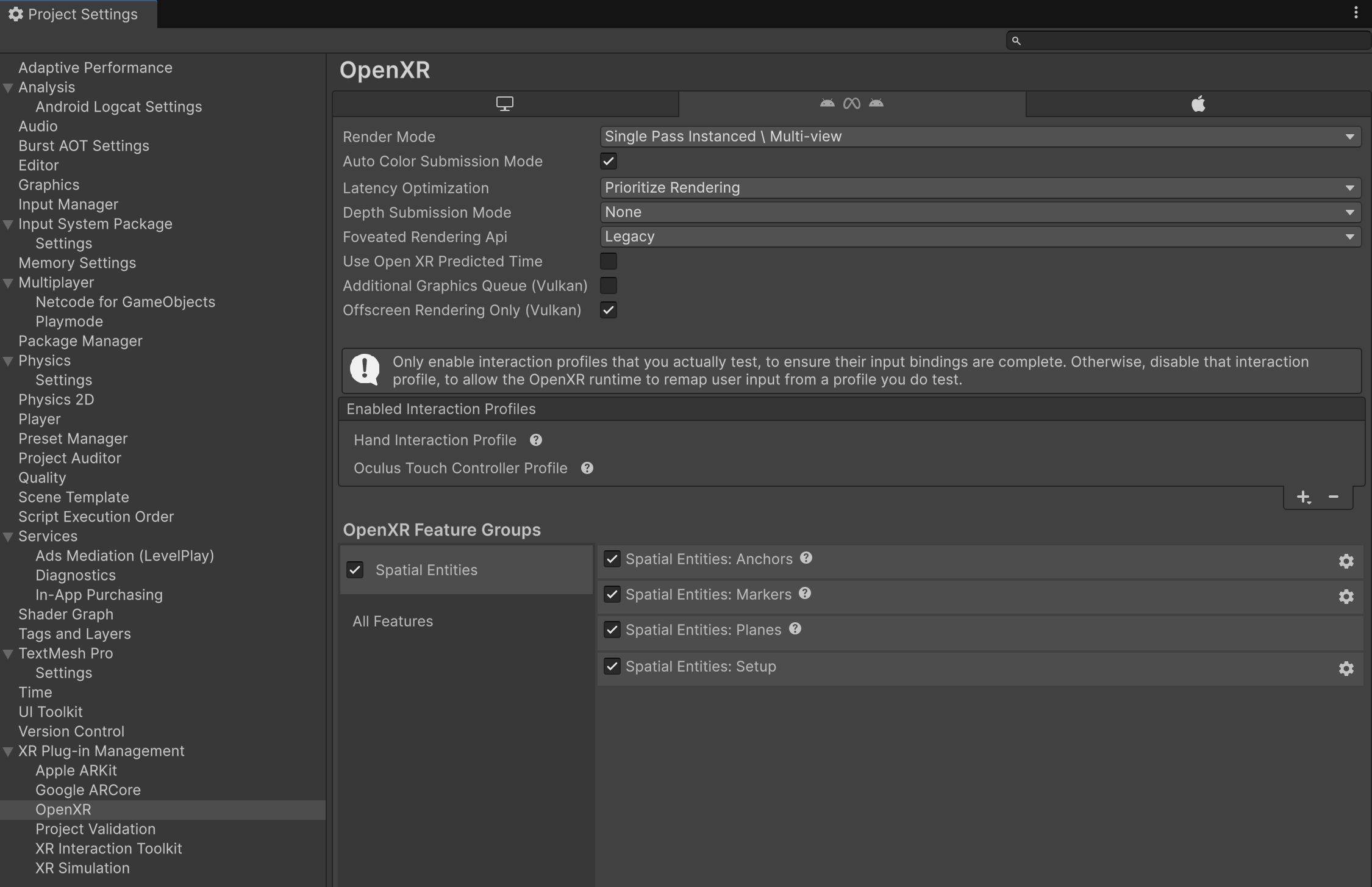Image resolution: width=1372 pixels, height=887 pixels.
Task: Open Apple ARKit settings
Action: 76,770
